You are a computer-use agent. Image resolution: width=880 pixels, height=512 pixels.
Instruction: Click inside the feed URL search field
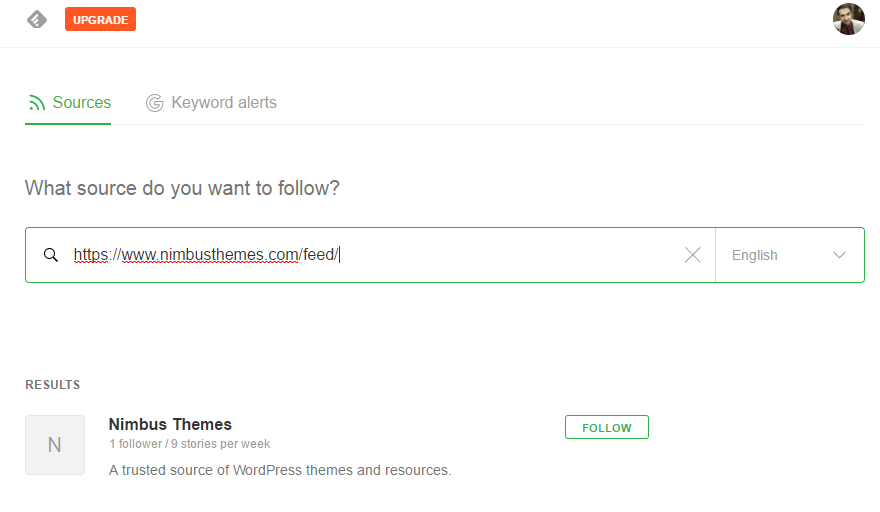(370, 255)
